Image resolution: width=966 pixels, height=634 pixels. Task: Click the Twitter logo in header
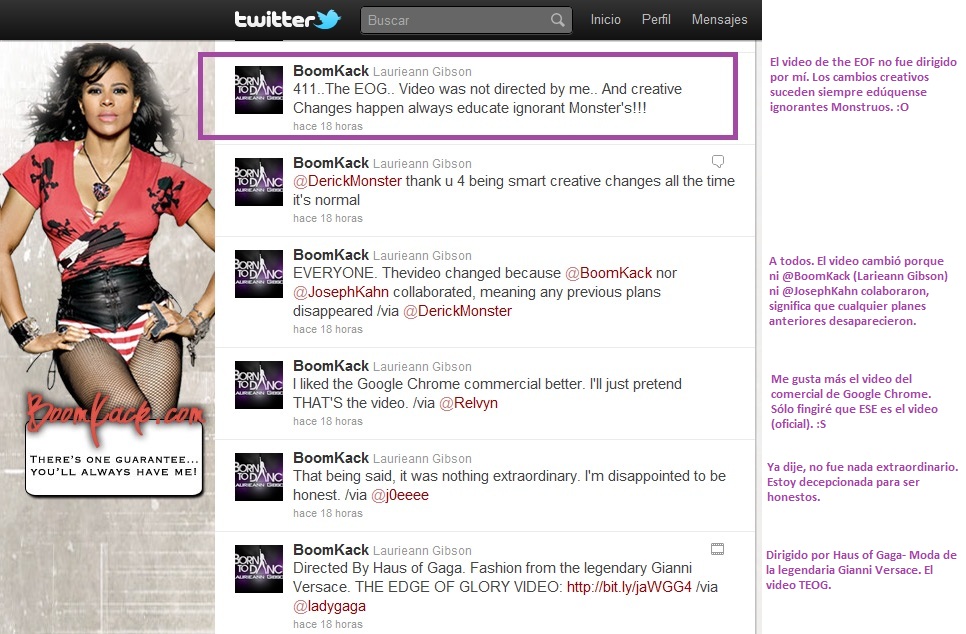(288, 19)
